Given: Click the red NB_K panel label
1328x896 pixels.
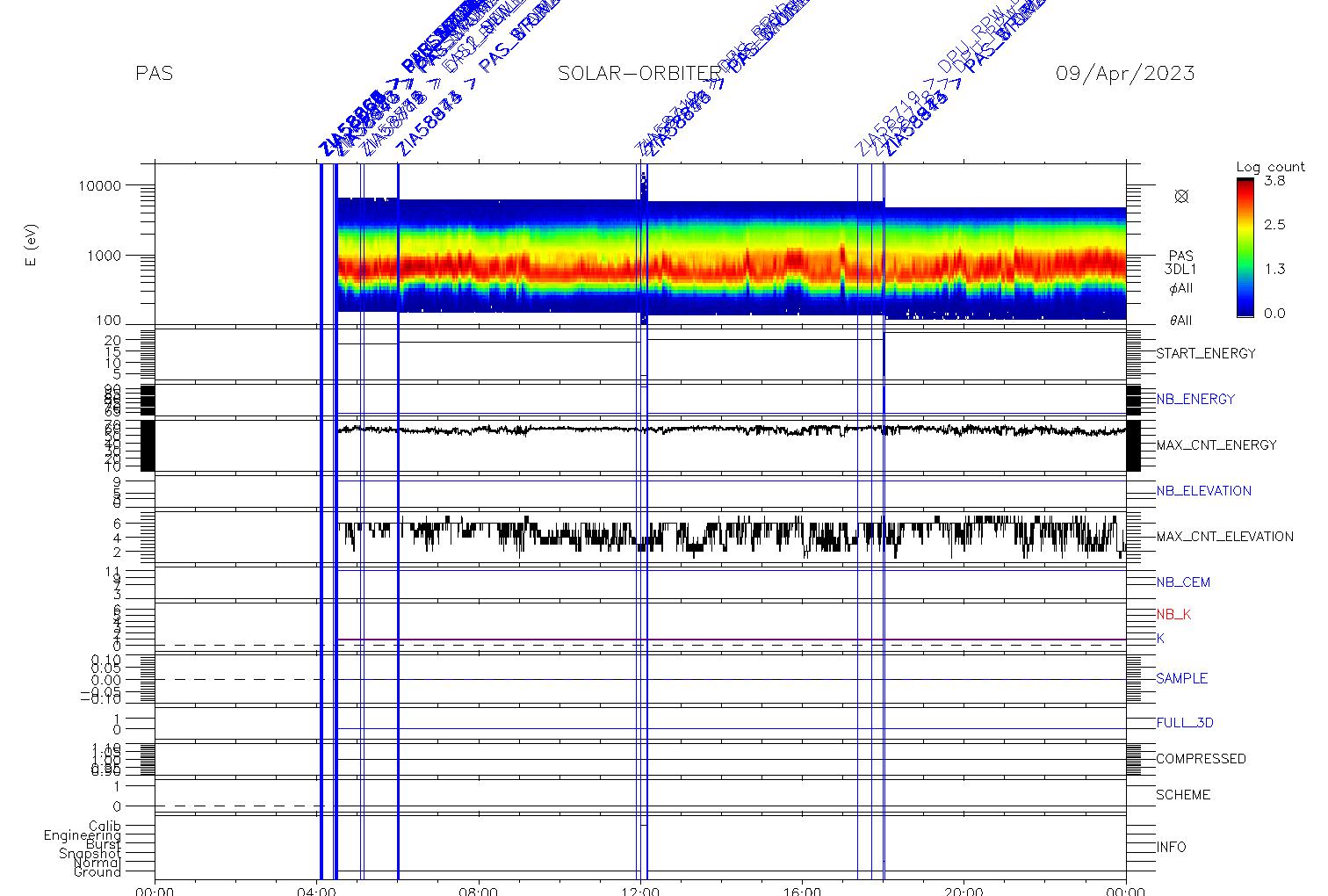Looking at the screenshot, I should (x=1173, y=615).
